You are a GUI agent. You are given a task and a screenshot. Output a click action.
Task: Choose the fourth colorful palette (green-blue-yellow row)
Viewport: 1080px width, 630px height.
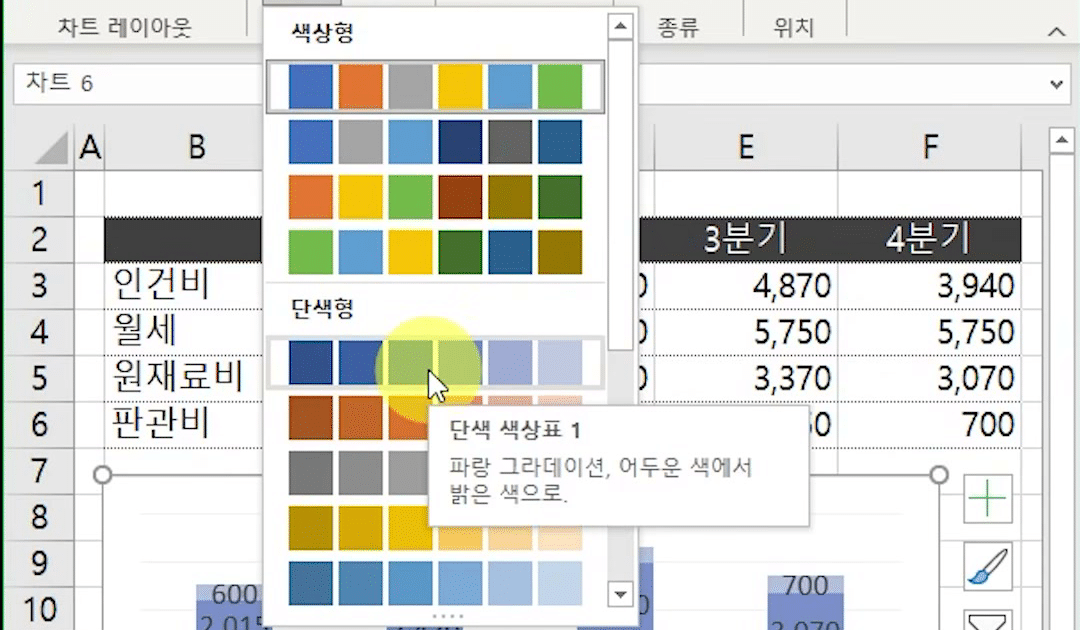(435, 252)
